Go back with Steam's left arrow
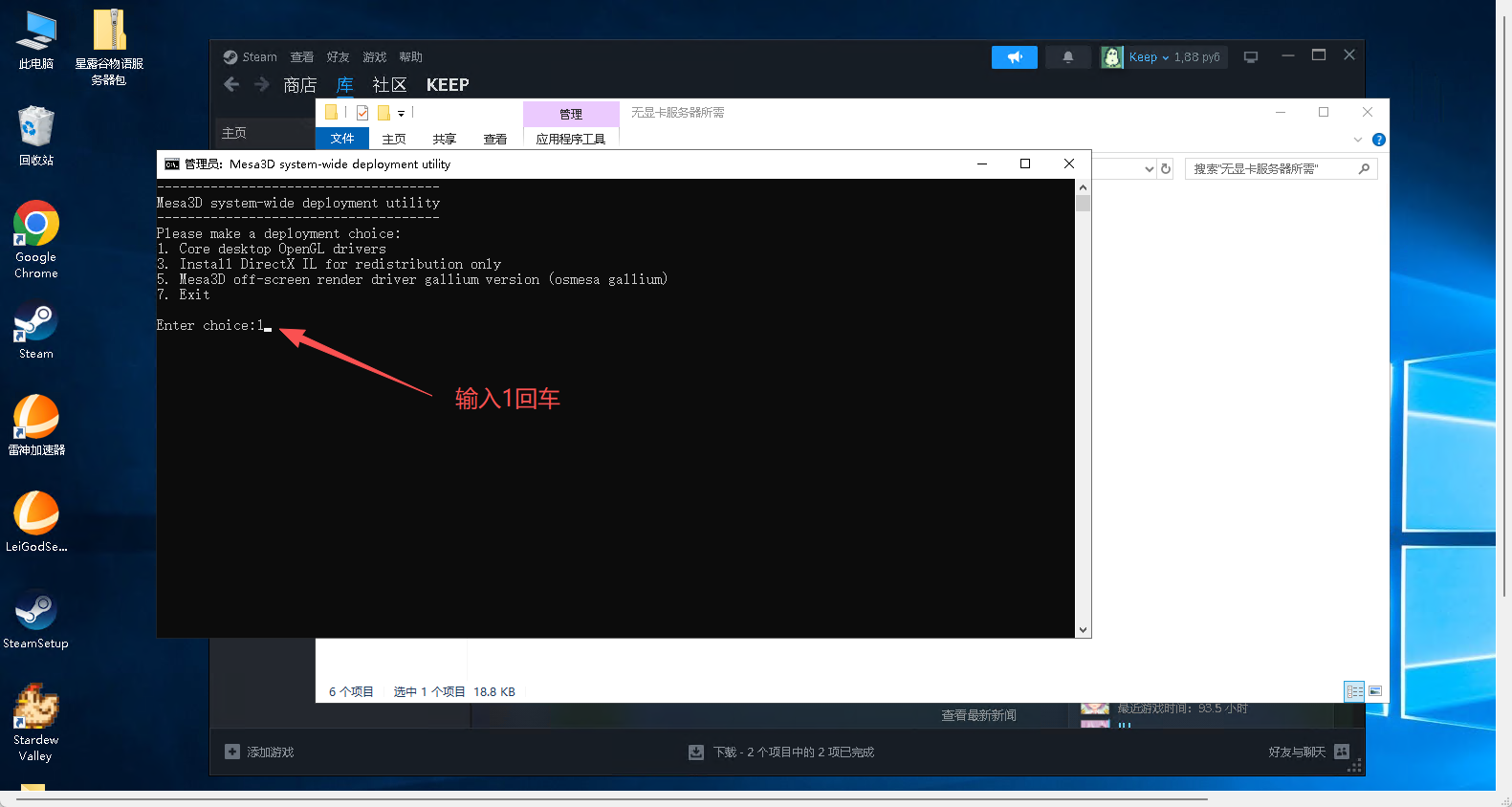1512x807 pixels. tap(231, 85)
